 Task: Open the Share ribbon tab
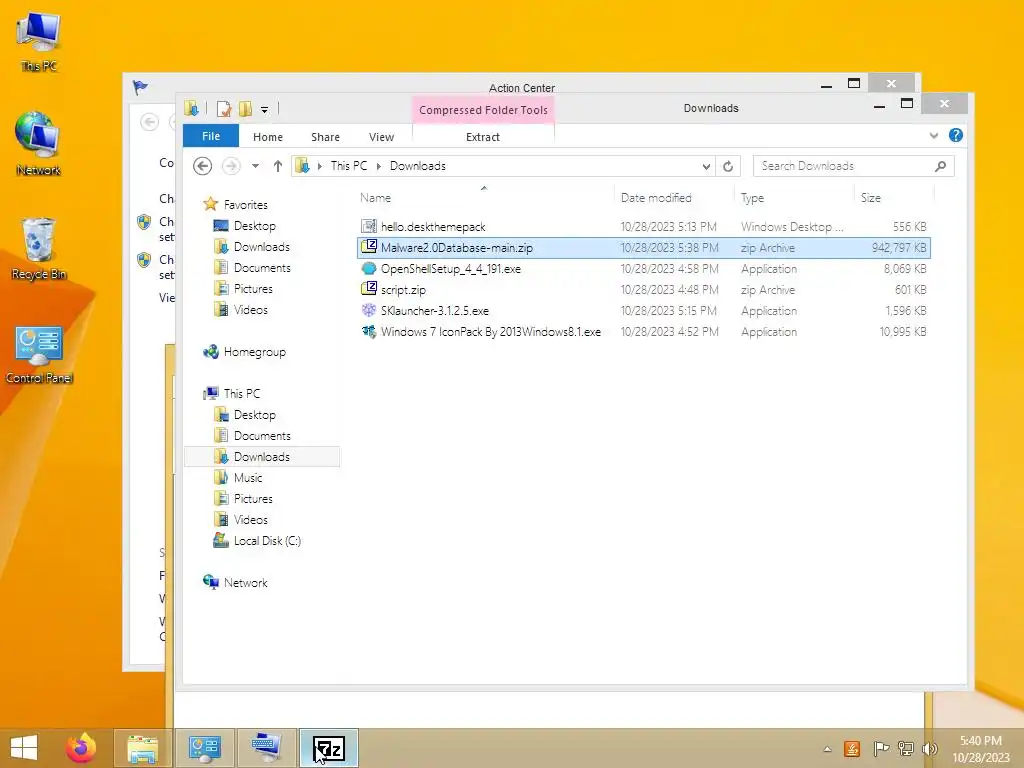pos(325,136)
